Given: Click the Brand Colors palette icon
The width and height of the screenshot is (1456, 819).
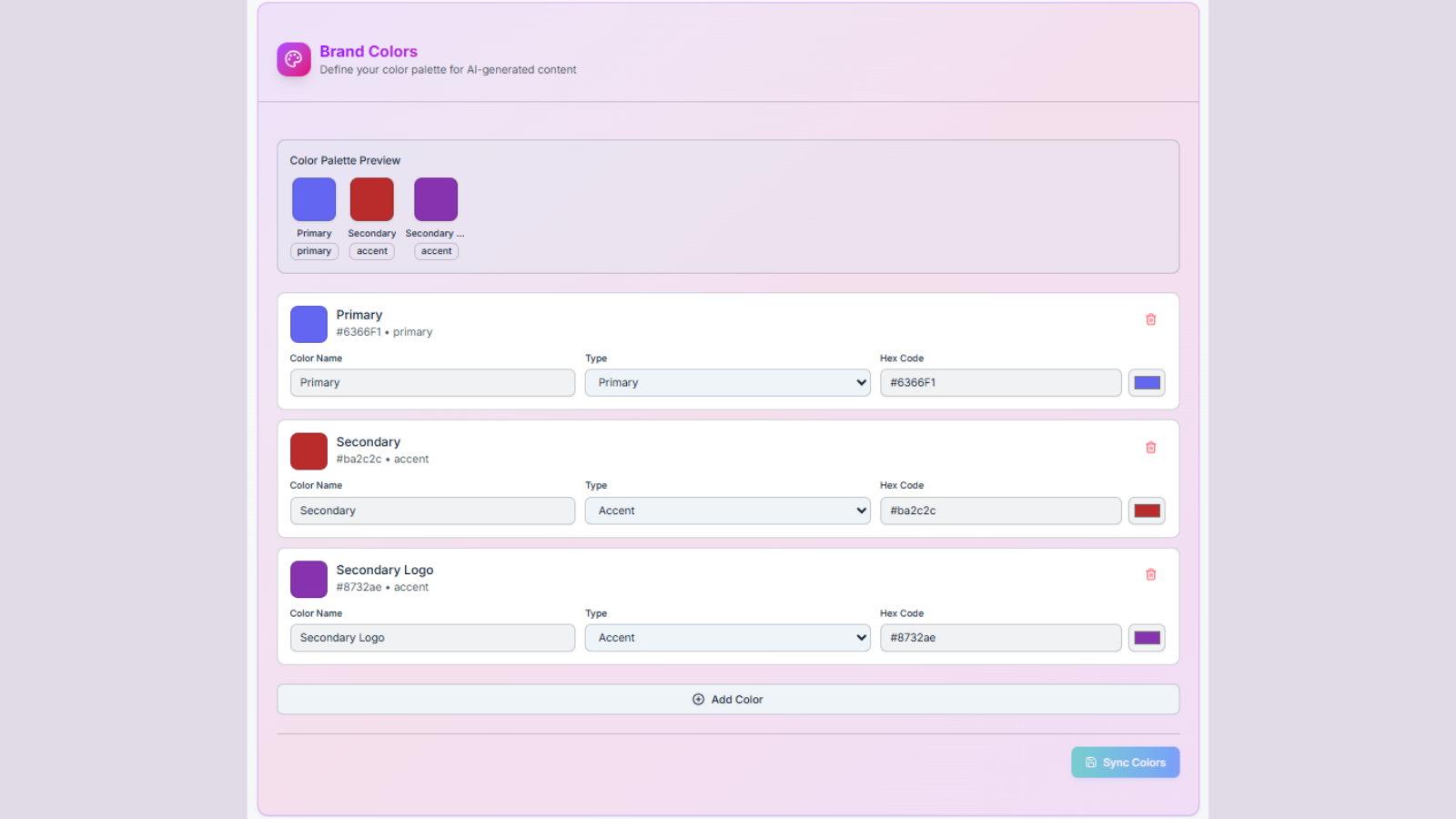Looking at the screenshot, I should pyautogui.click(x=293, y=59).
